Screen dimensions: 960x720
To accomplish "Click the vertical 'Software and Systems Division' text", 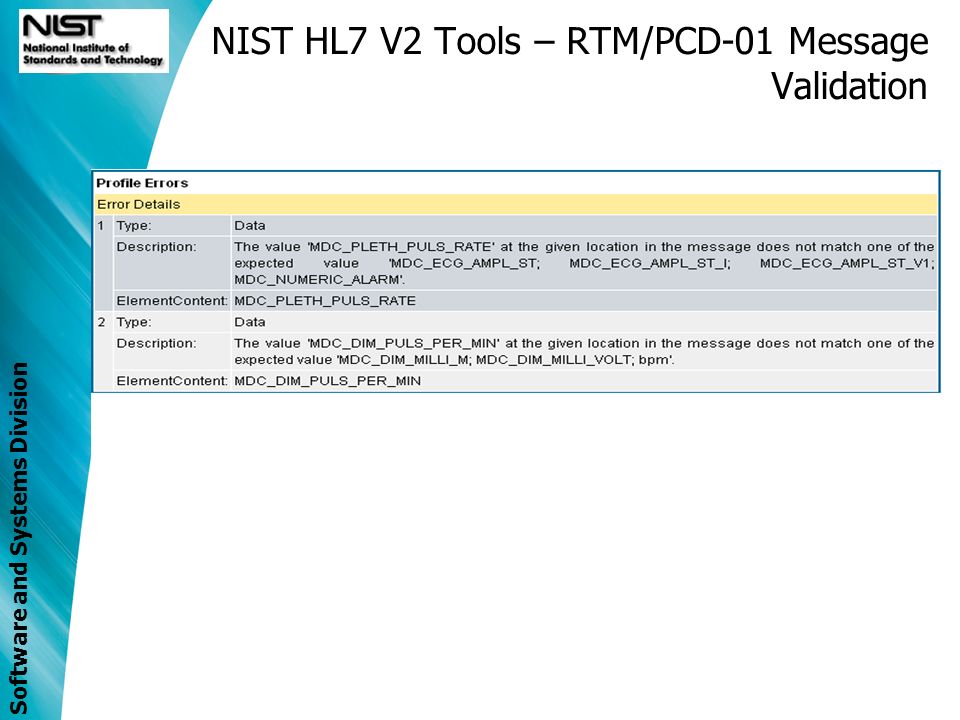I will (x=19, y=538).
